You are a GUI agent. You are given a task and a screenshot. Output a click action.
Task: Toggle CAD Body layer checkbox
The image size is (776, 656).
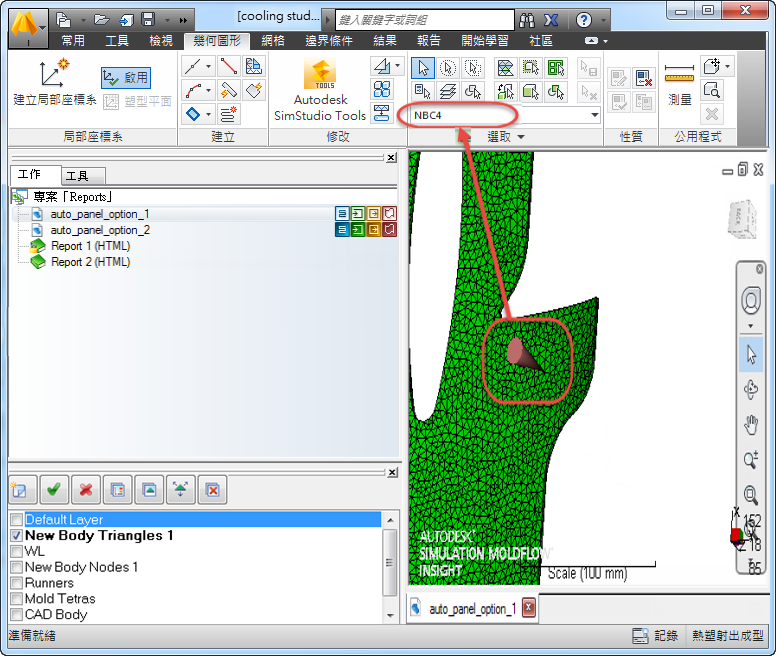coord(16,614)
